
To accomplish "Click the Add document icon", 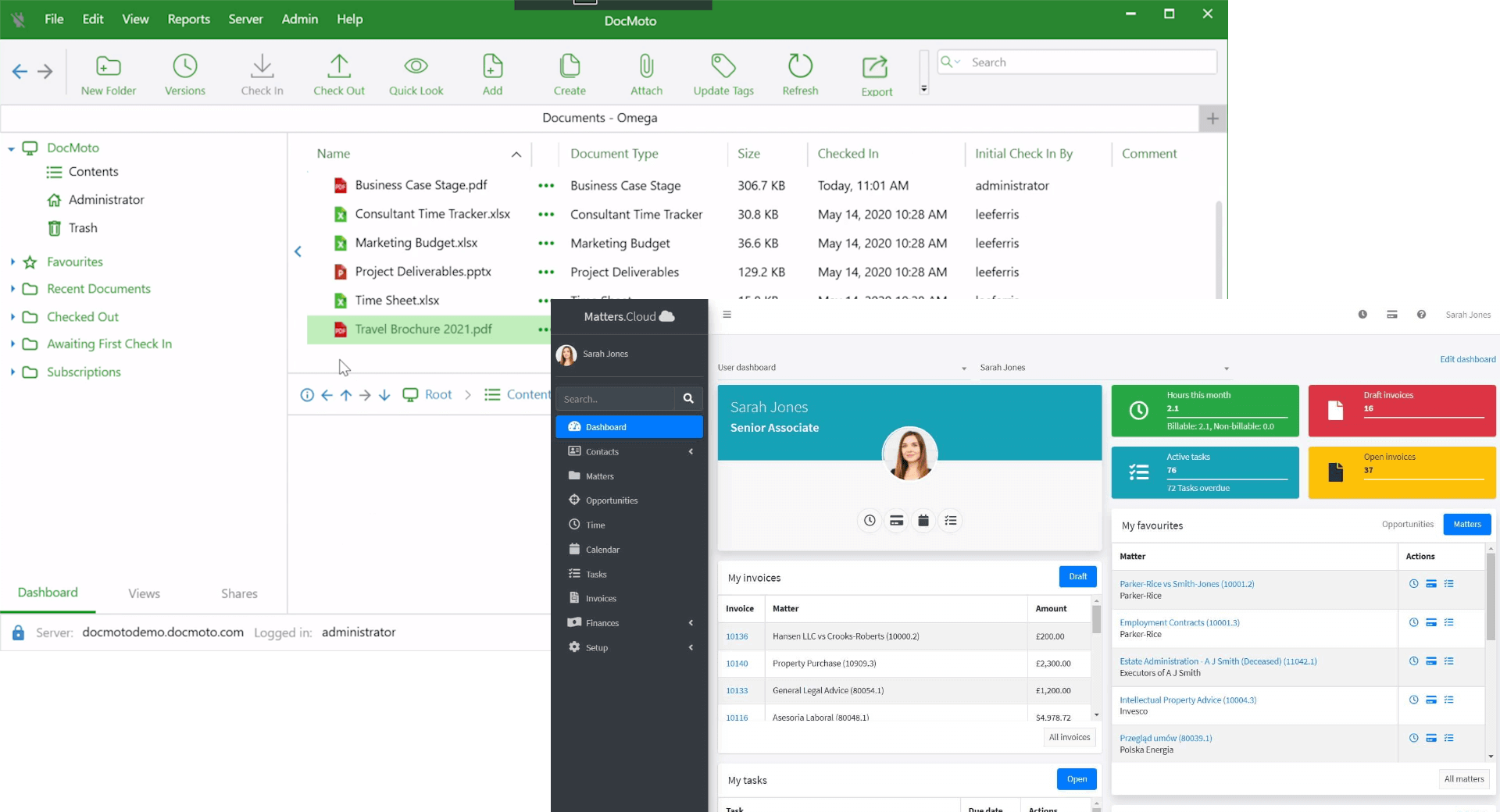I will pyautogui.click(x=492, y=74).
